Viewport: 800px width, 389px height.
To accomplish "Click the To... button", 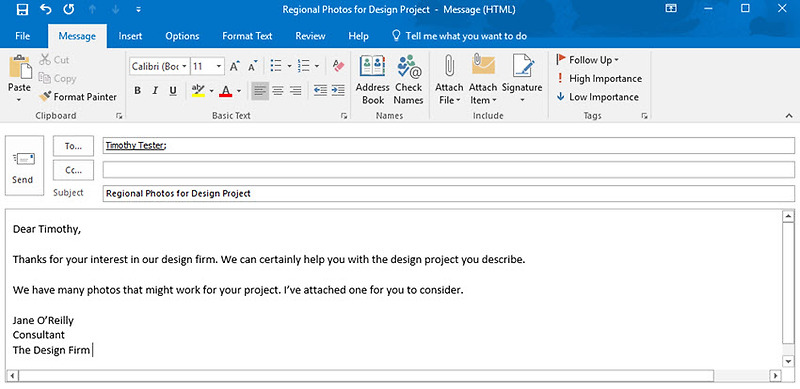I will [73, 146].
